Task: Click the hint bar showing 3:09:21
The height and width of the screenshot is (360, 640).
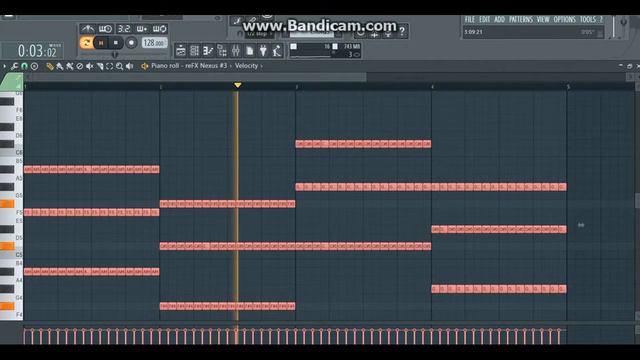Action: point(533,32)
